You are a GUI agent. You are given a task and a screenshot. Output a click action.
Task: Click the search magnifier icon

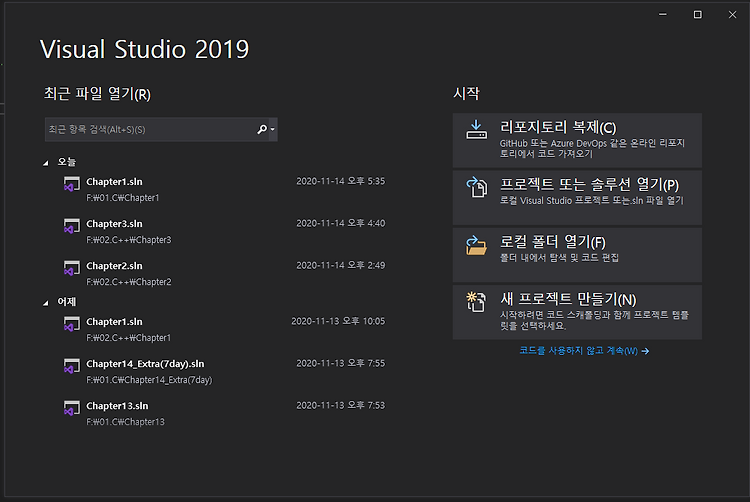pos(262,129)
